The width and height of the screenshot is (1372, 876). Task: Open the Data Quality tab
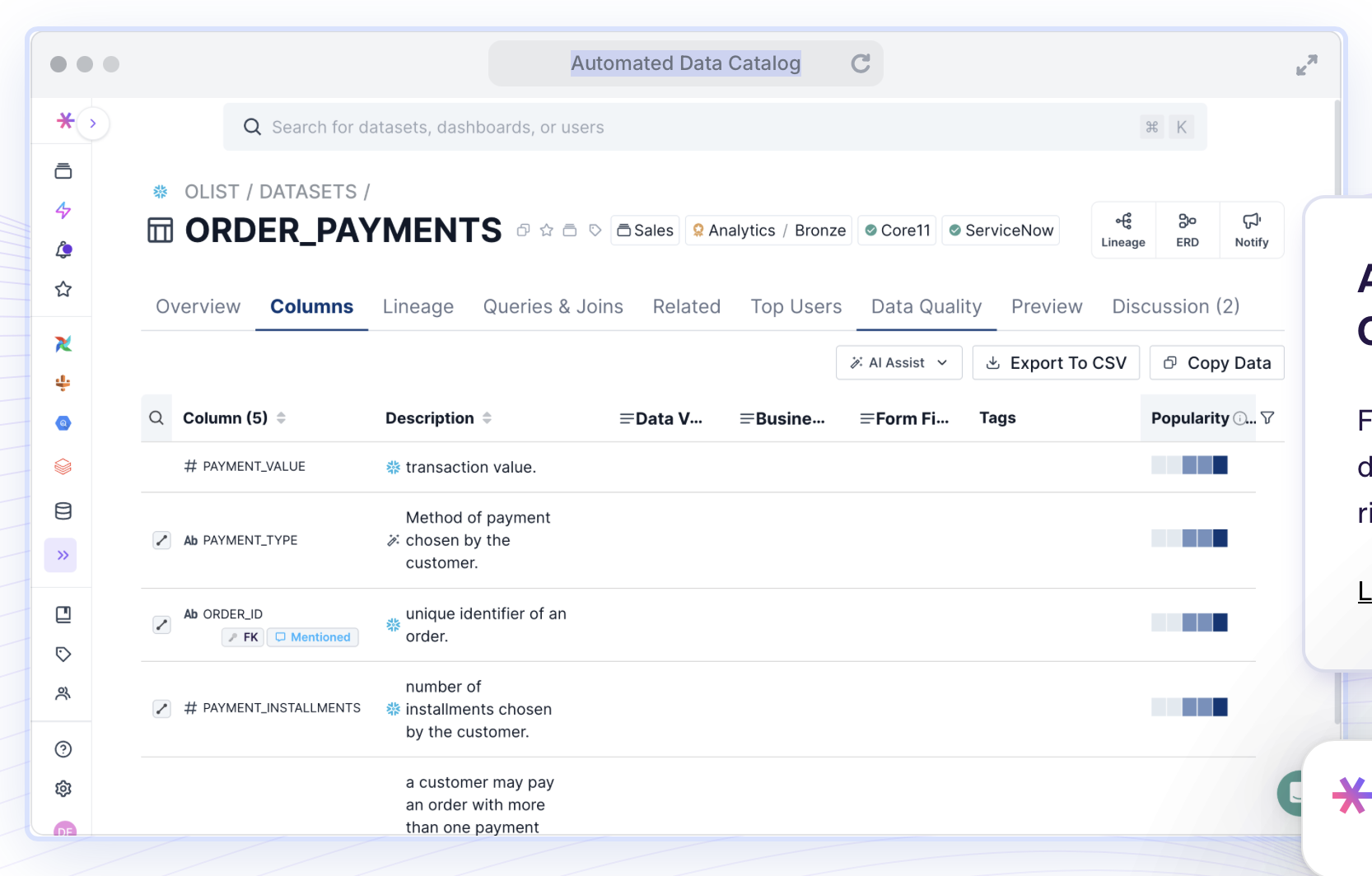click(x=926, y=306)
